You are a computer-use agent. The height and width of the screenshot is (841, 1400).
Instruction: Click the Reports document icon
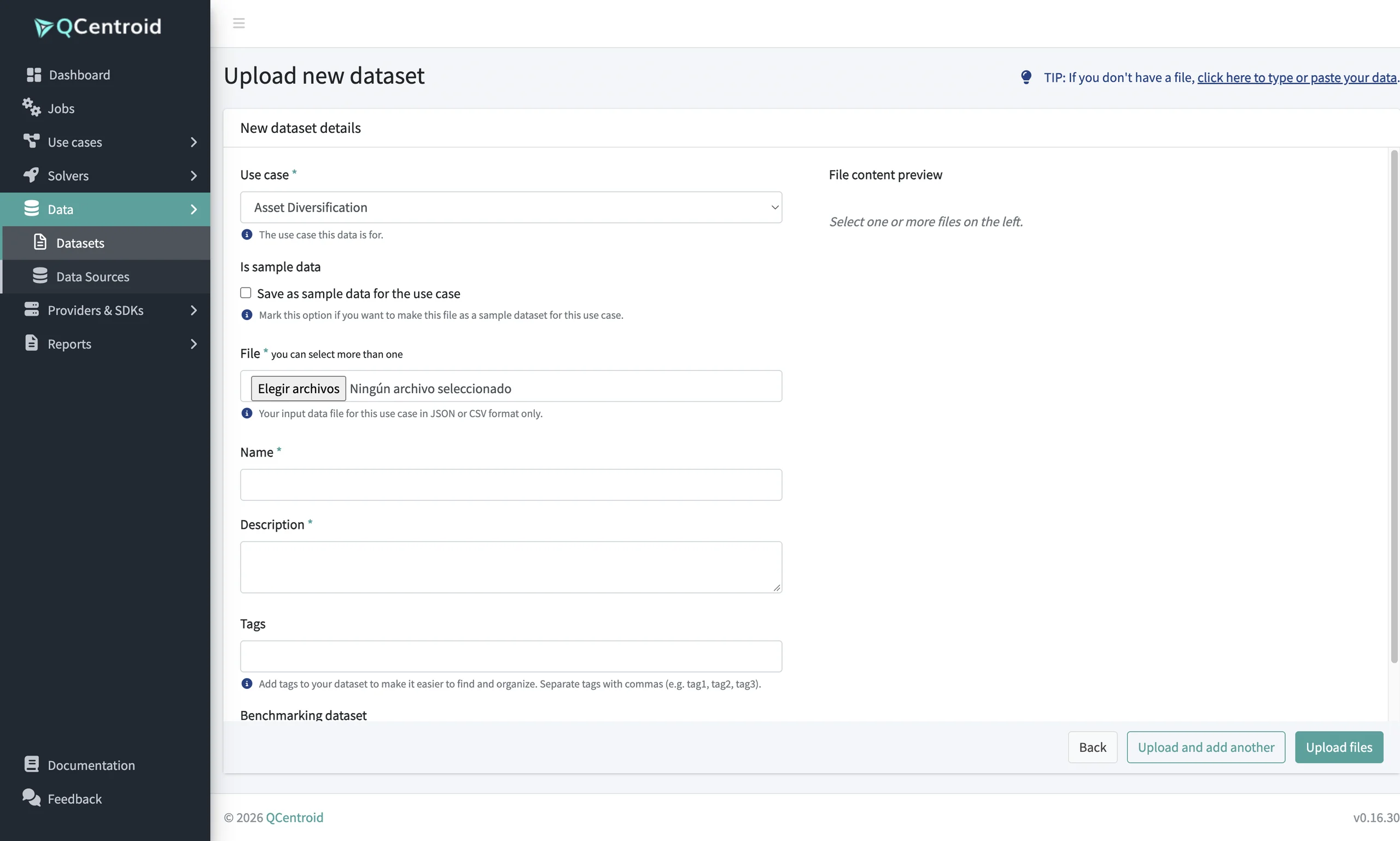click(31, 342)
